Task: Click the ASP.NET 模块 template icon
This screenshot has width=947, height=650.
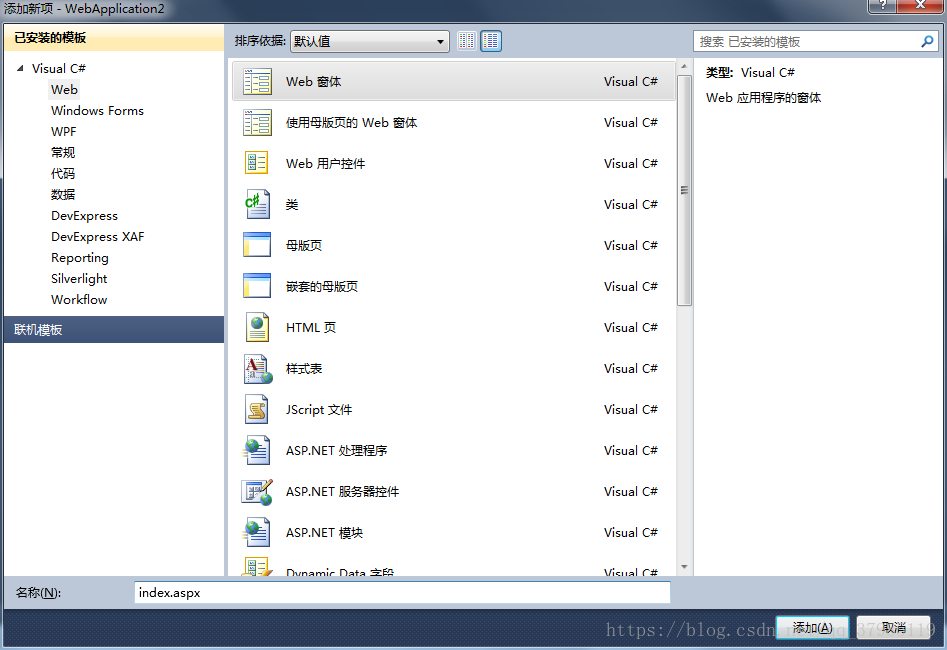Action: click(x=257, y=533)
